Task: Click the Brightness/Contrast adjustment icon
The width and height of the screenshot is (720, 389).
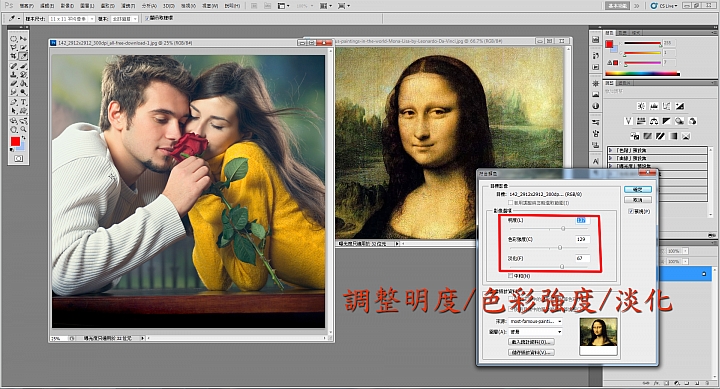Action: [x=641, y=106]
